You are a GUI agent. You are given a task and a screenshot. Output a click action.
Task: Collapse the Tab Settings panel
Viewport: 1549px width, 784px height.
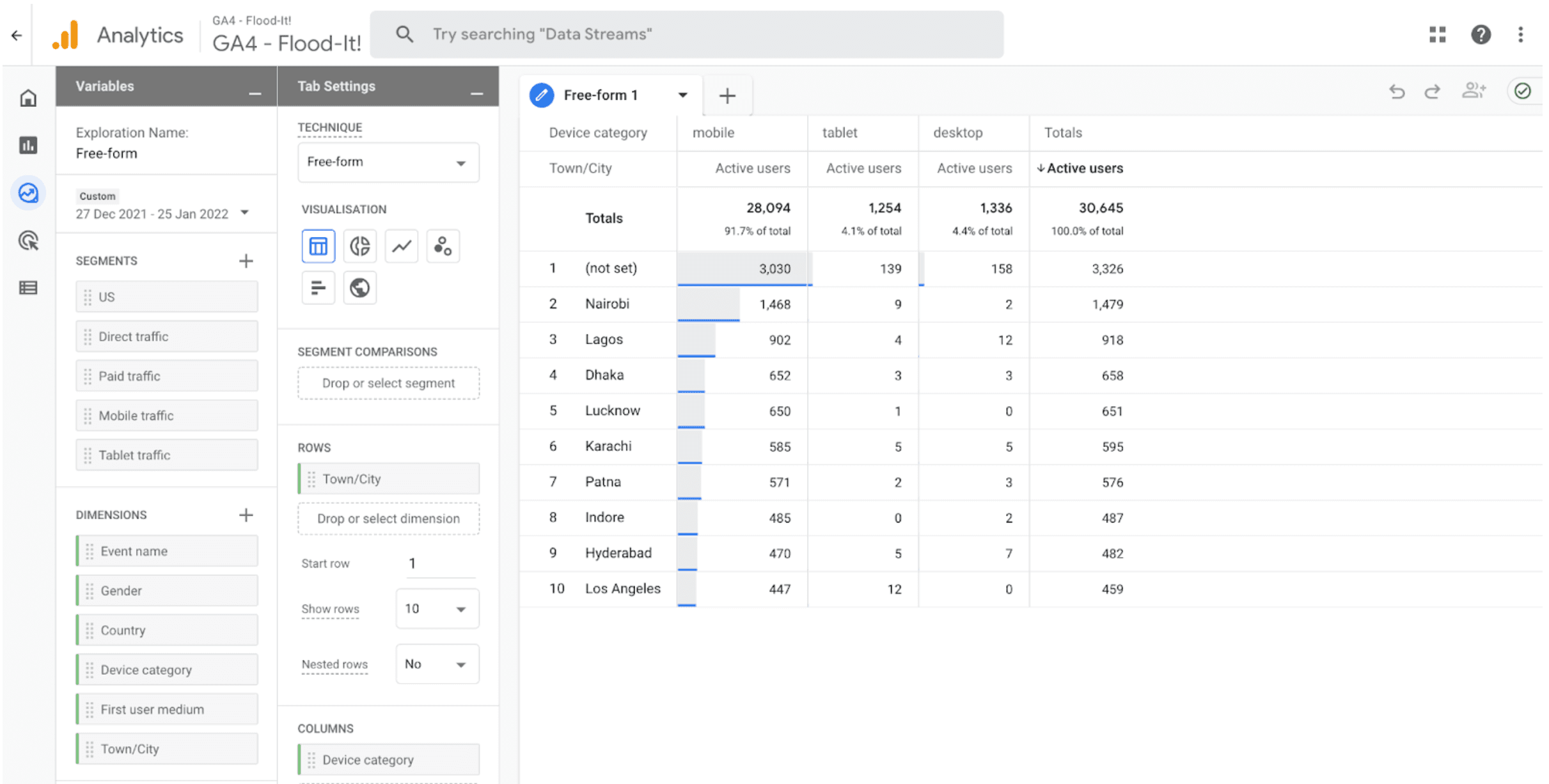click(476, 94)
